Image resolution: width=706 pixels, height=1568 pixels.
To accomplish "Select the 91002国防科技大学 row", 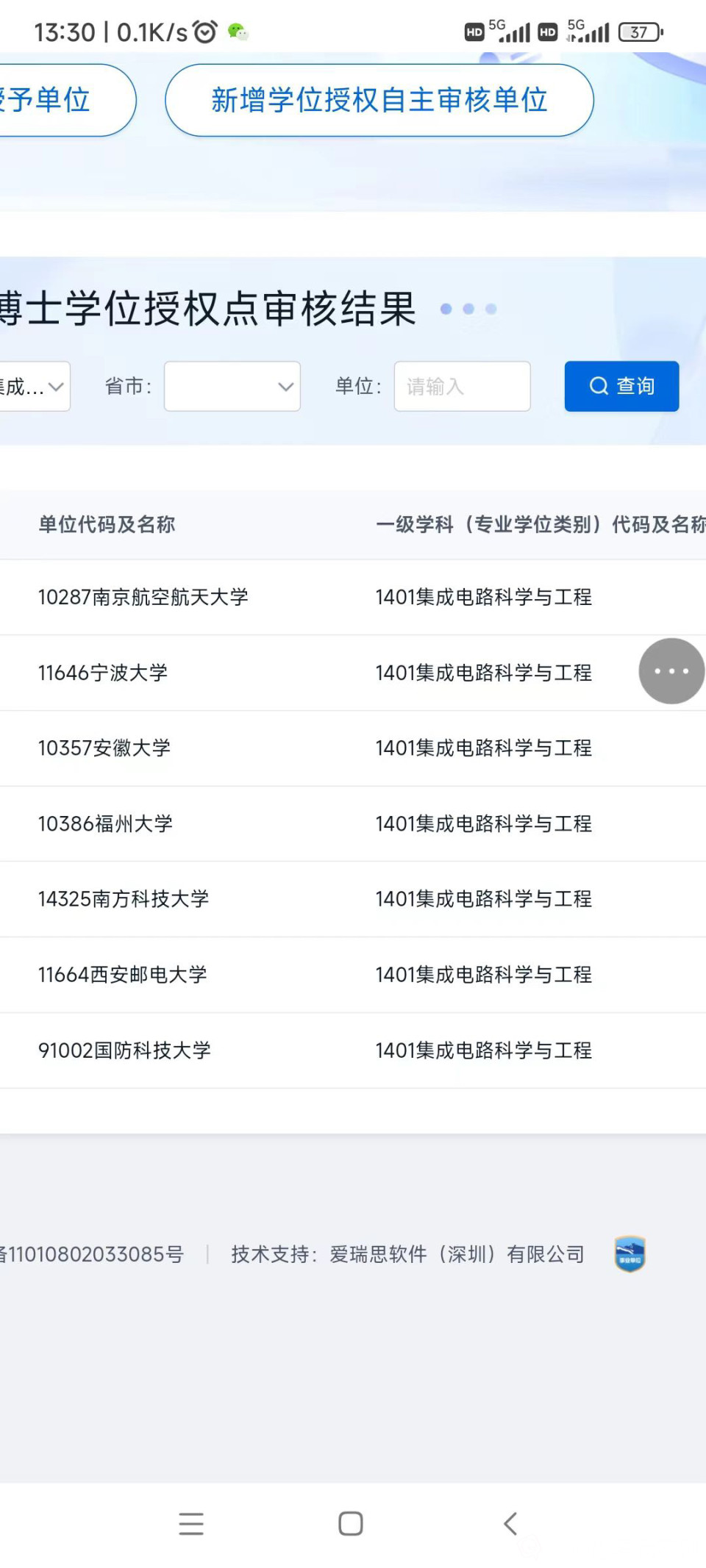I will point(124,1050).
